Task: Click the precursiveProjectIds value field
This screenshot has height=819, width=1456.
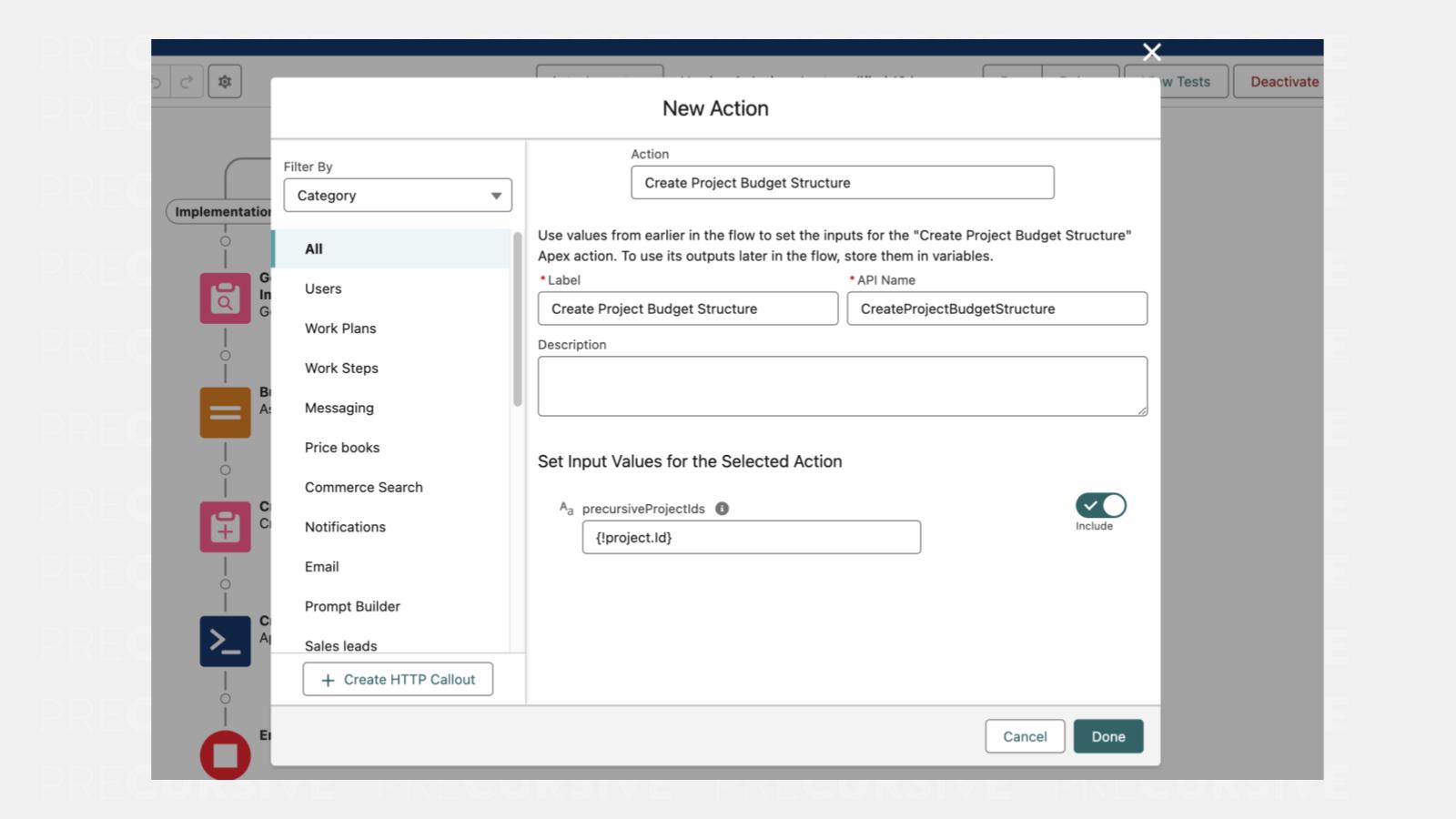Action: point(751,538)
